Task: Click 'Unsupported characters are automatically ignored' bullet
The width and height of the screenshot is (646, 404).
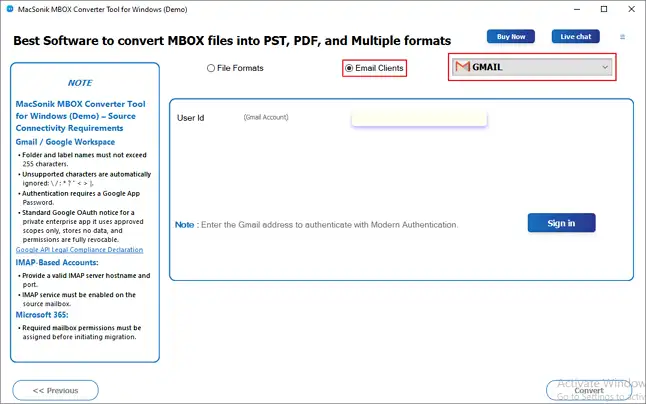Action: coord(86,179)
